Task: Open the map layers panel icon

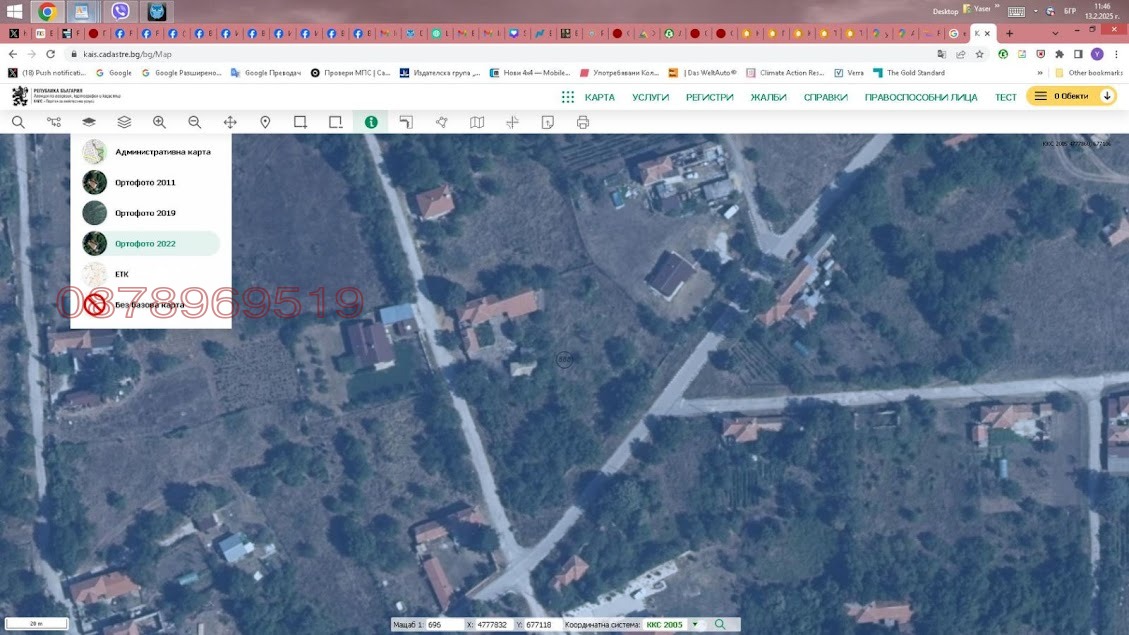Action: coord(123,121)
